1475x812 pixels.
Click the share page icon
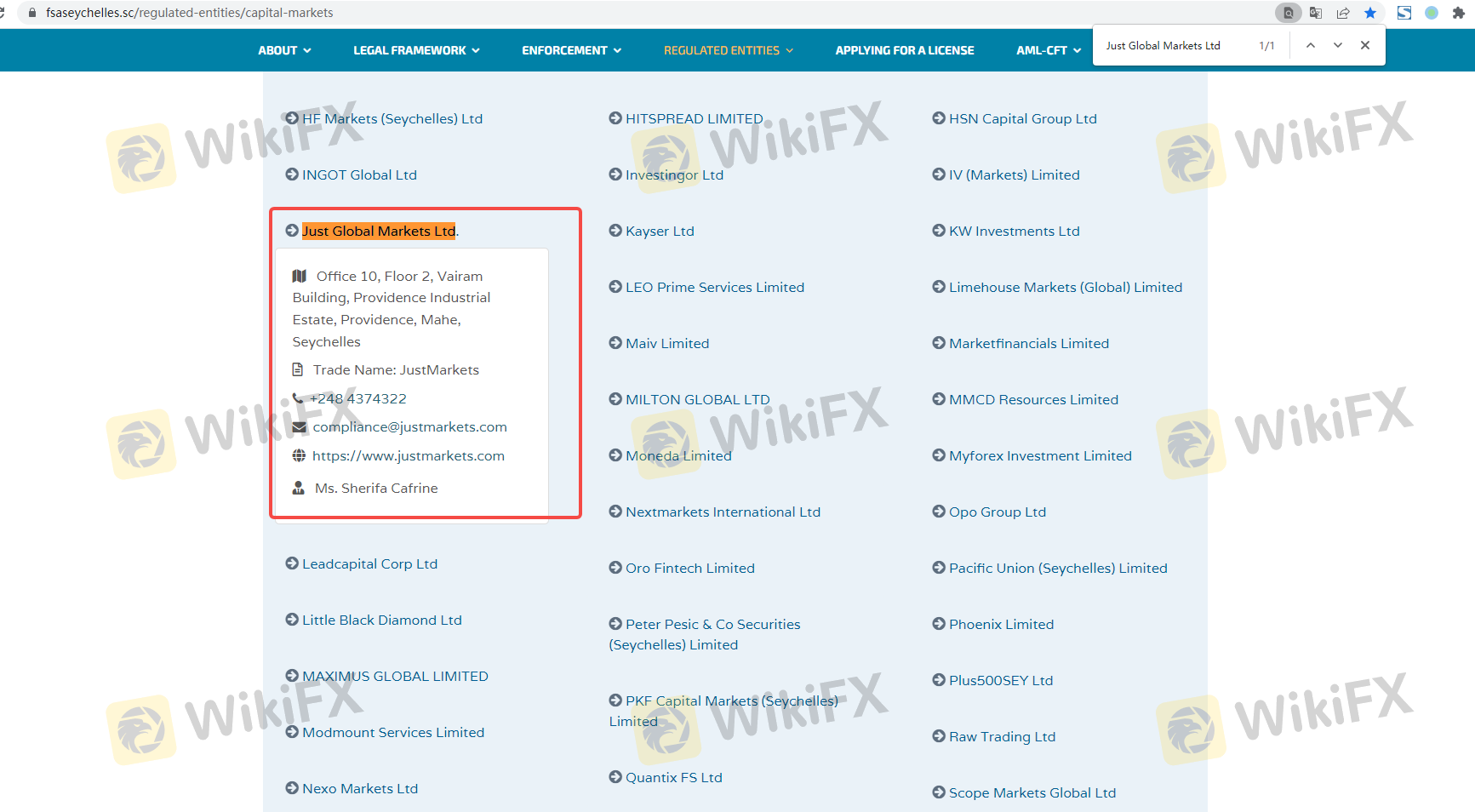[1343, 13]
